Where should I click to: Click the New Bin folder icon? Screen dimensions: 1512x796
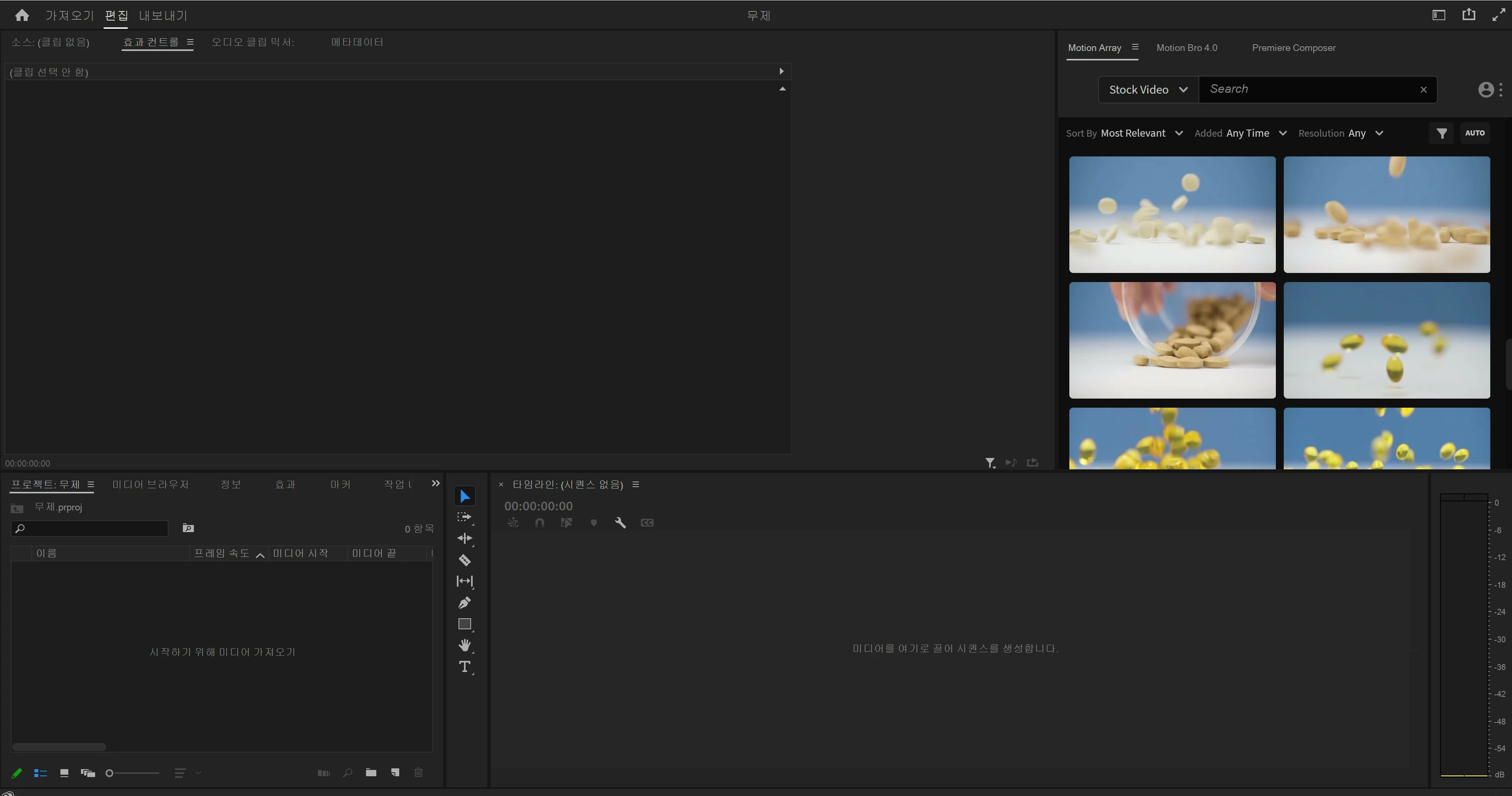pos(371,773)
